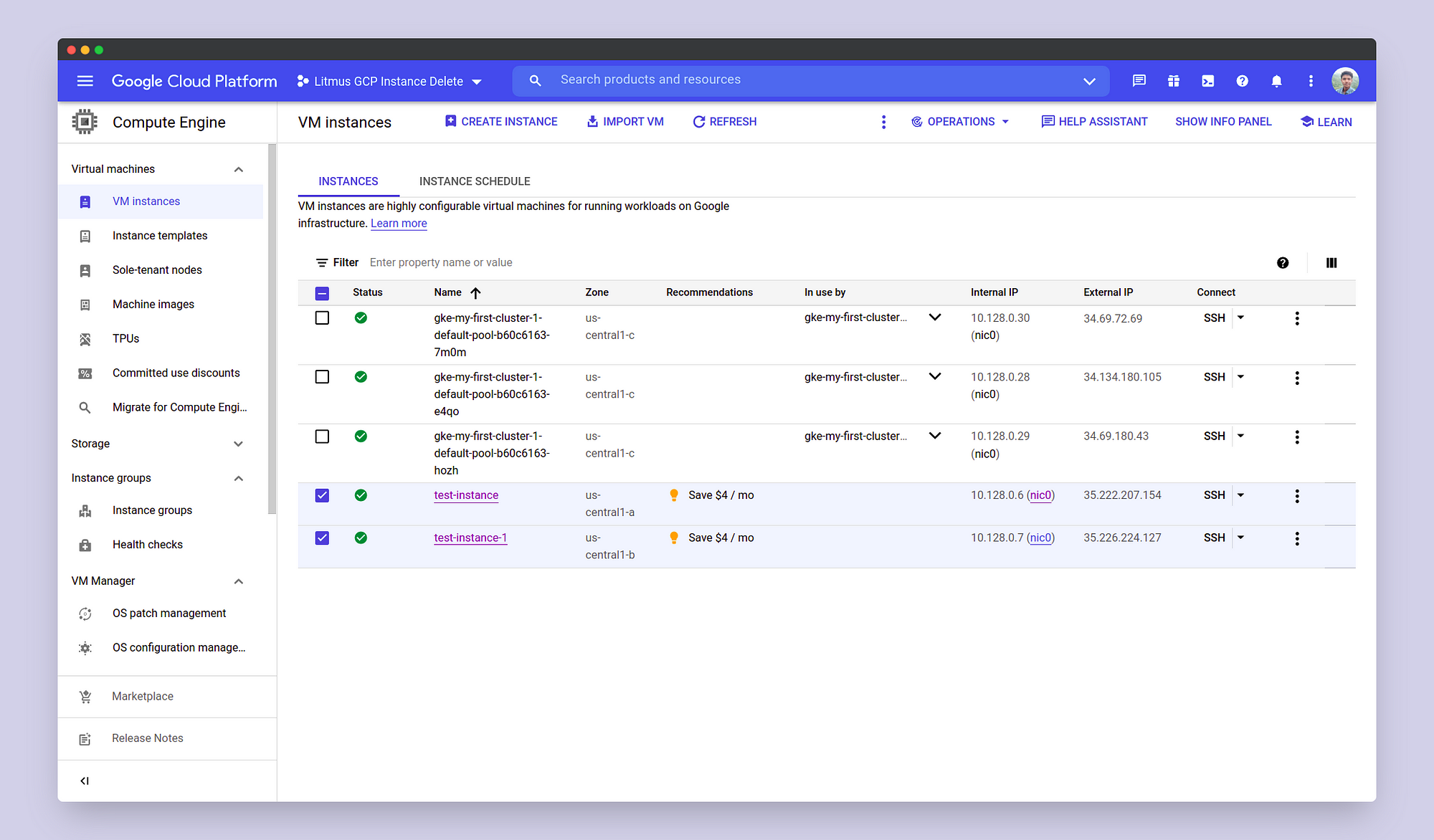
Task: Click Show Info Panel
Action: point(1223,122)
